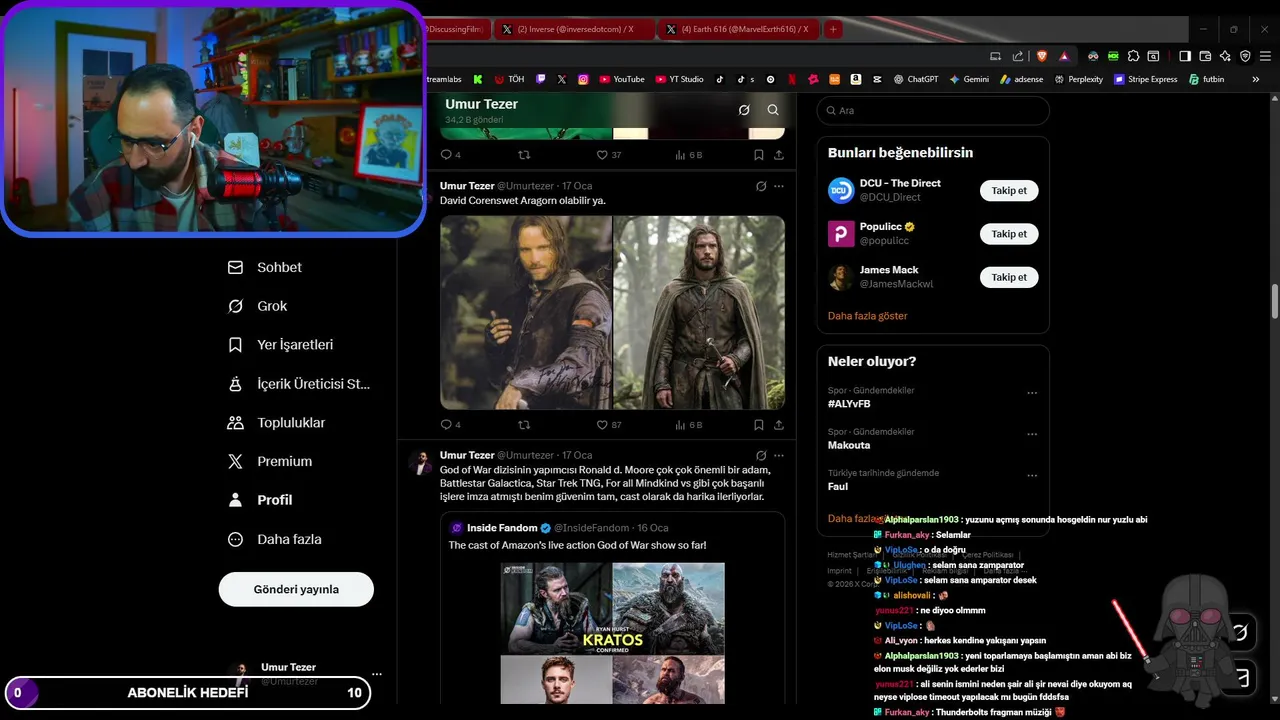
Task: Like the Aragorn post with 87 likes
Action: [608, 425]
